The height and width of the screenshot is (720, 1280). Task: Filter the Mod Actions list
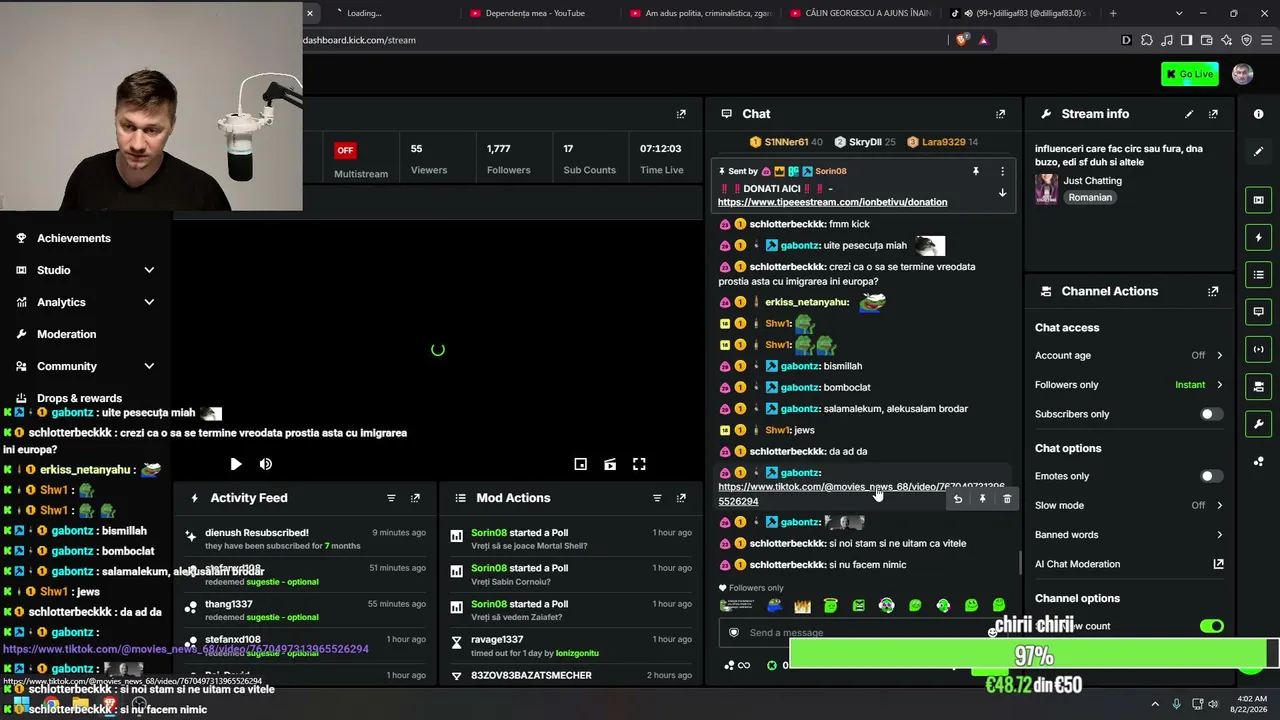[657, 498]
